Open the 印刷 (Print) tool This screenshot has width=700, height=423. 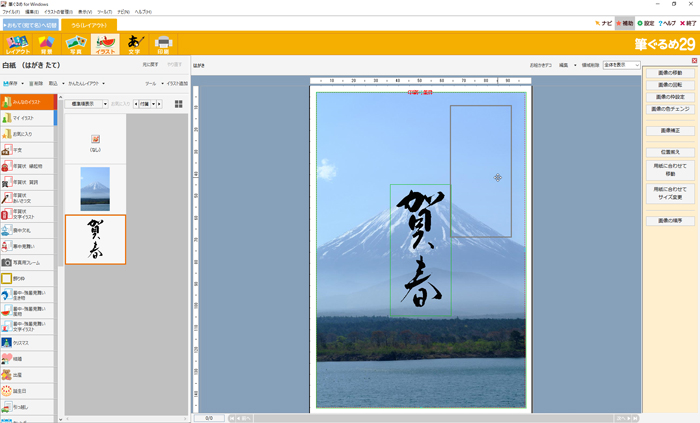click(x=164, y=43)
